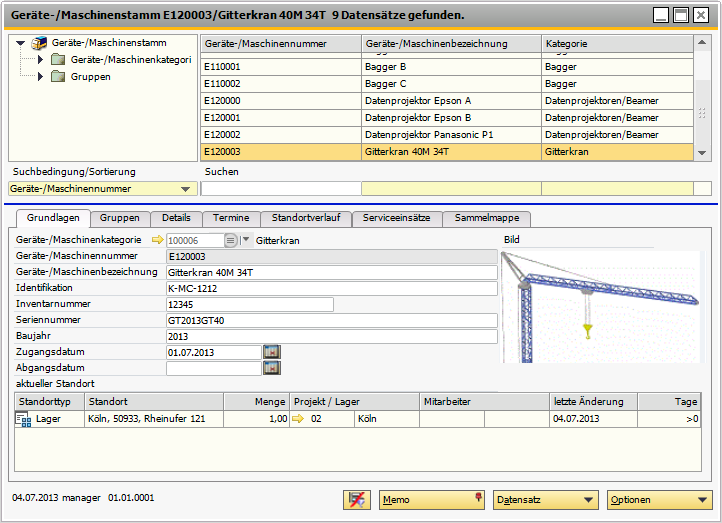Sort by Kategorie column header
Viewport: 722px width, 523px height.
point(617,44)
